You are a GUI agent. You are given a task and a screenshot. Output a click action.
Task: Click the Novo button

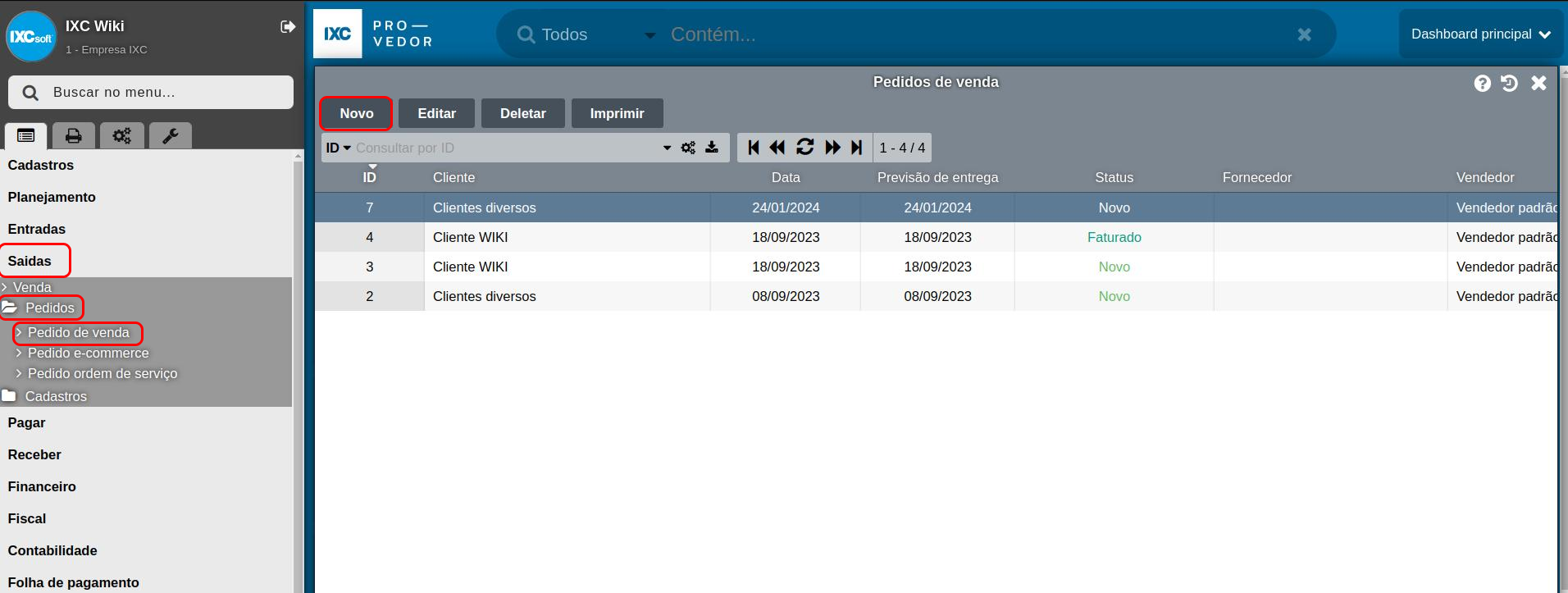click(357, 113)
